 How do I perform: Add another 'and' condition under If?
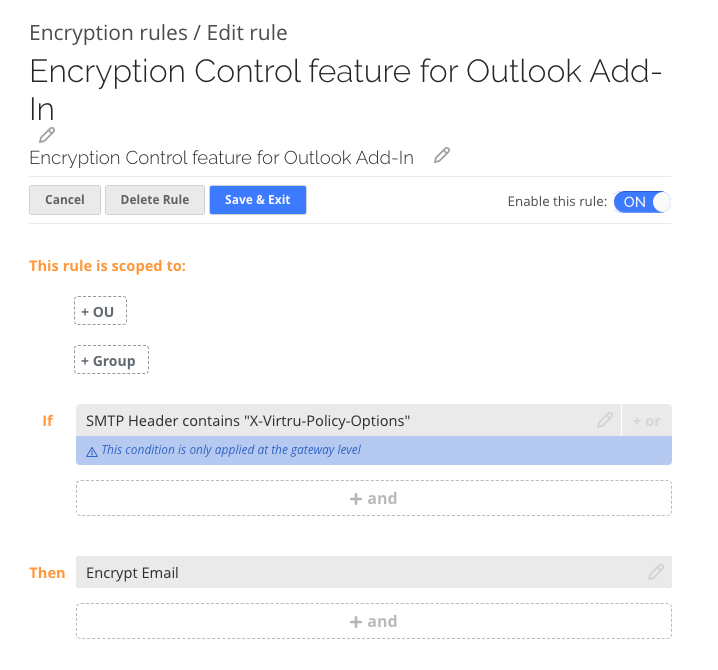point(374,498)
